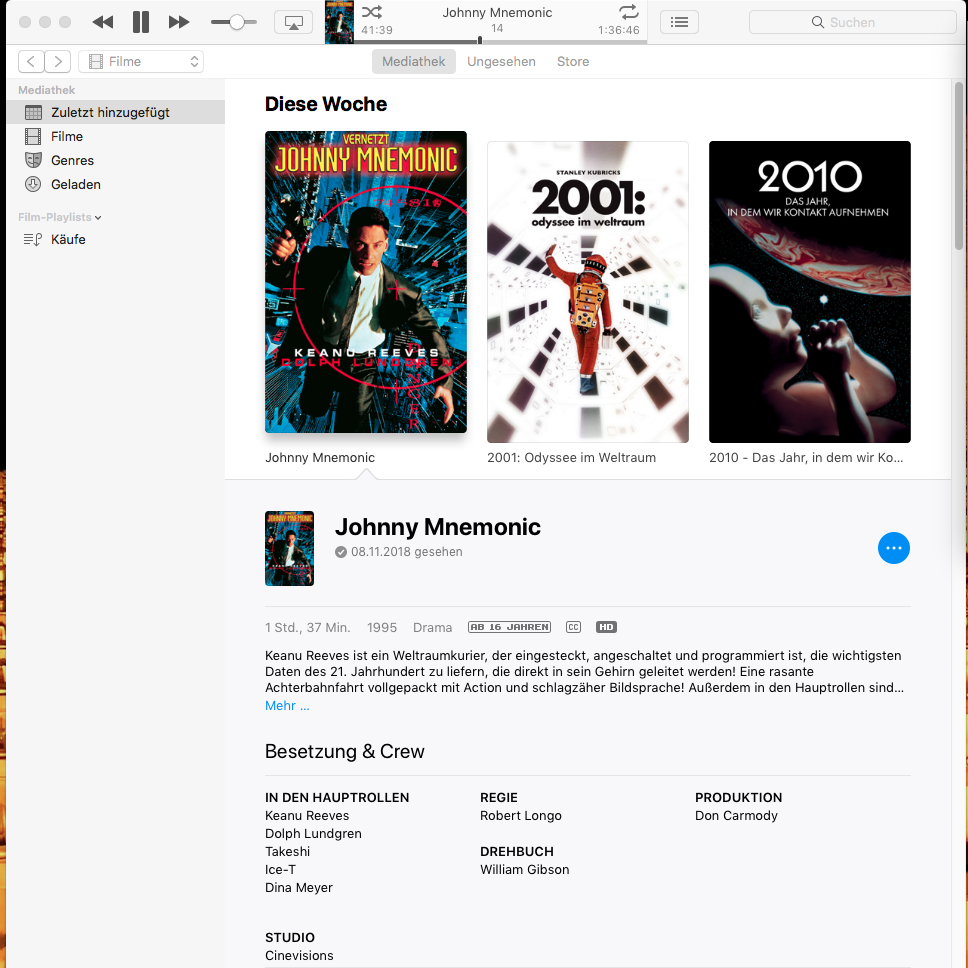This screenshot has height=968, width=968.
Task: Select Genres in the sidebar
Action: (115, 161)
